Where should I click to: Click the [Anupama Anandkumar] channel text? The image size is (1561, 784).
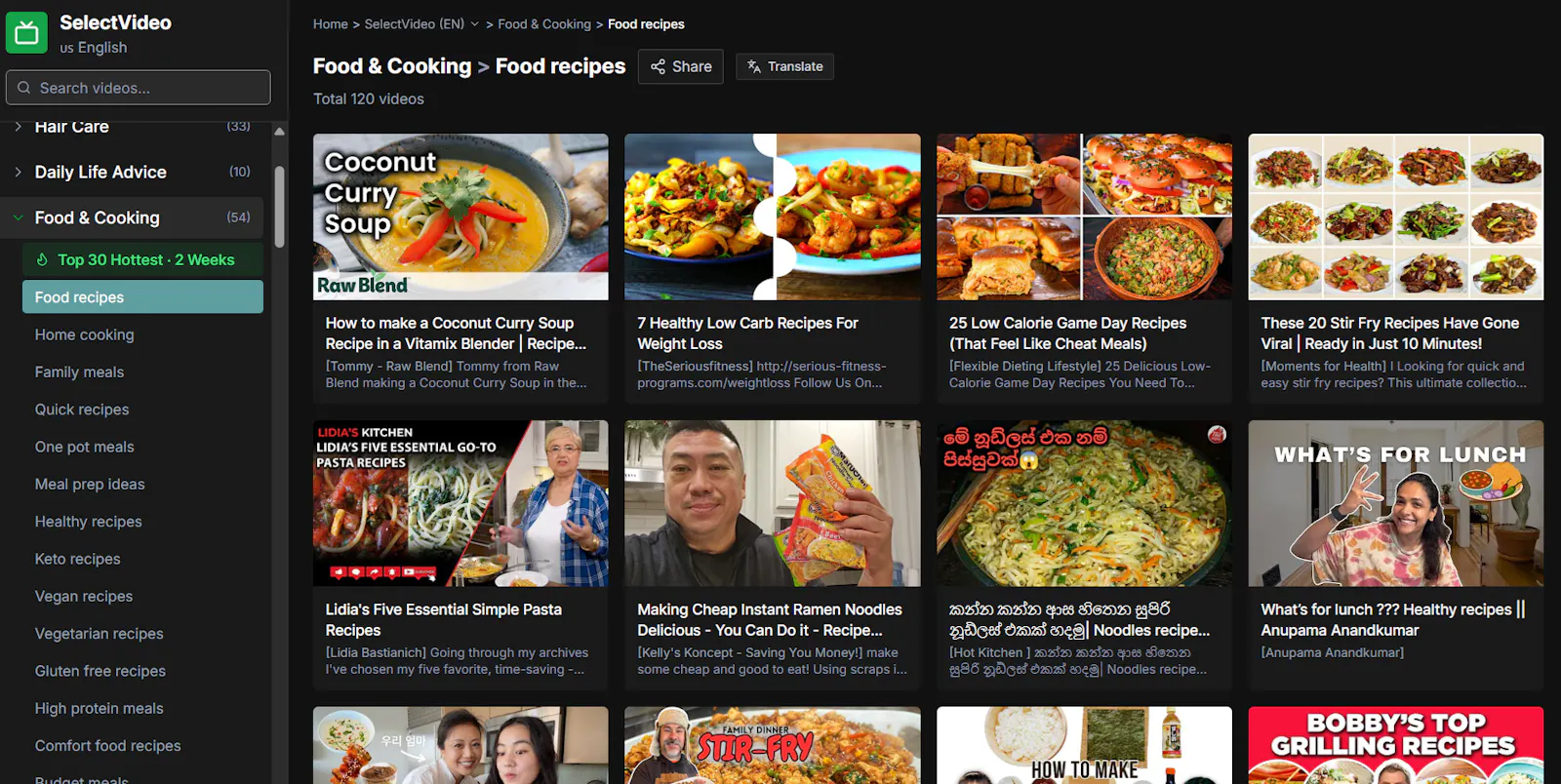pos(1333,652)
